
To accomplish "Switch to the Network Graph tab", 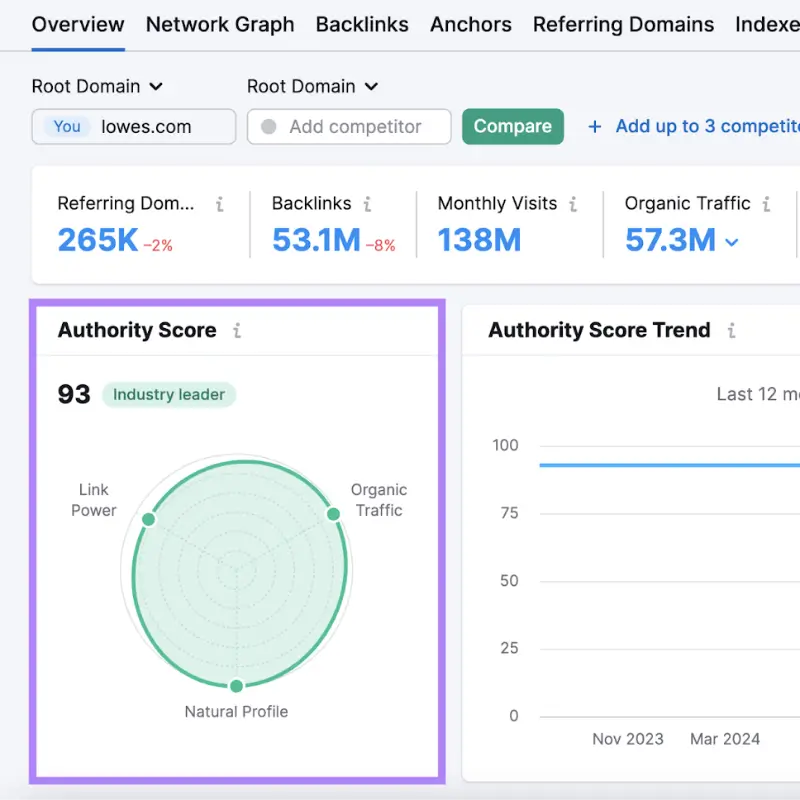I will point(219,24).
